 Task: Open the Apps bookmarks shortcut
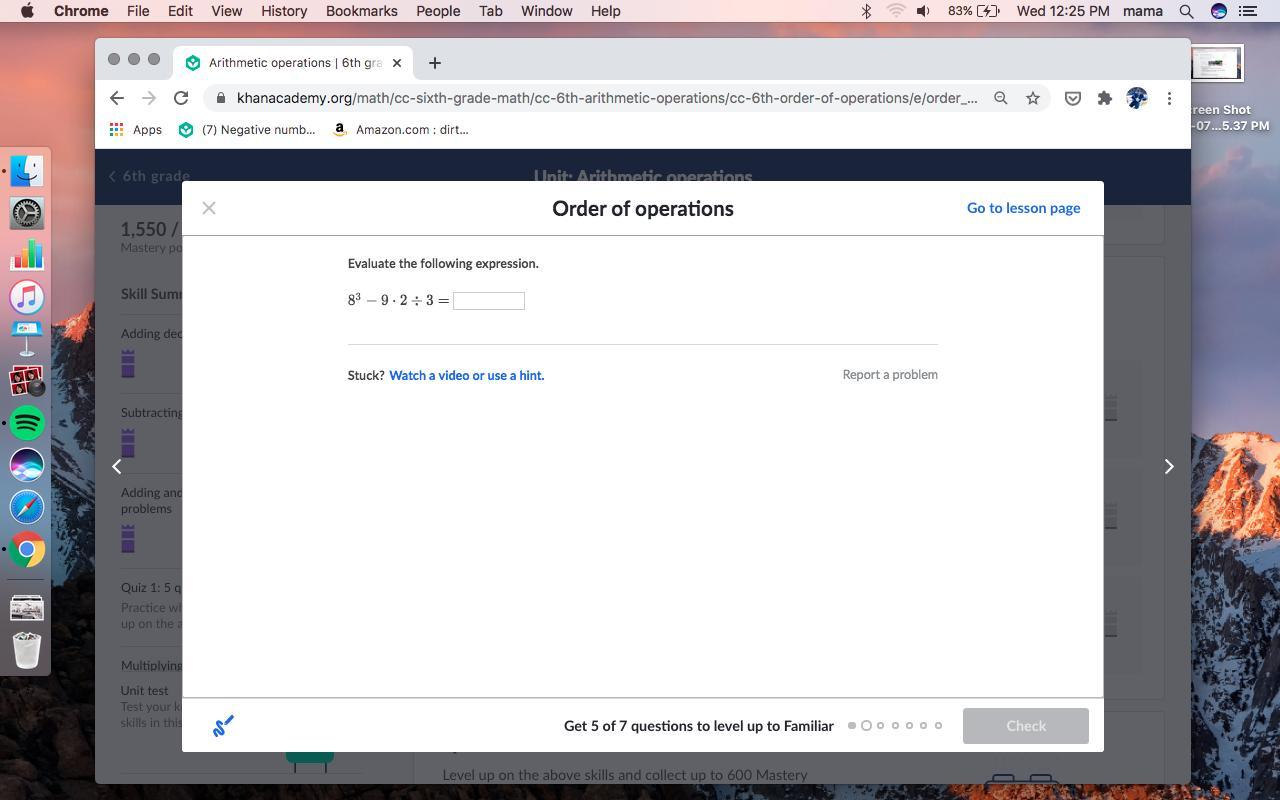point(135,130)
